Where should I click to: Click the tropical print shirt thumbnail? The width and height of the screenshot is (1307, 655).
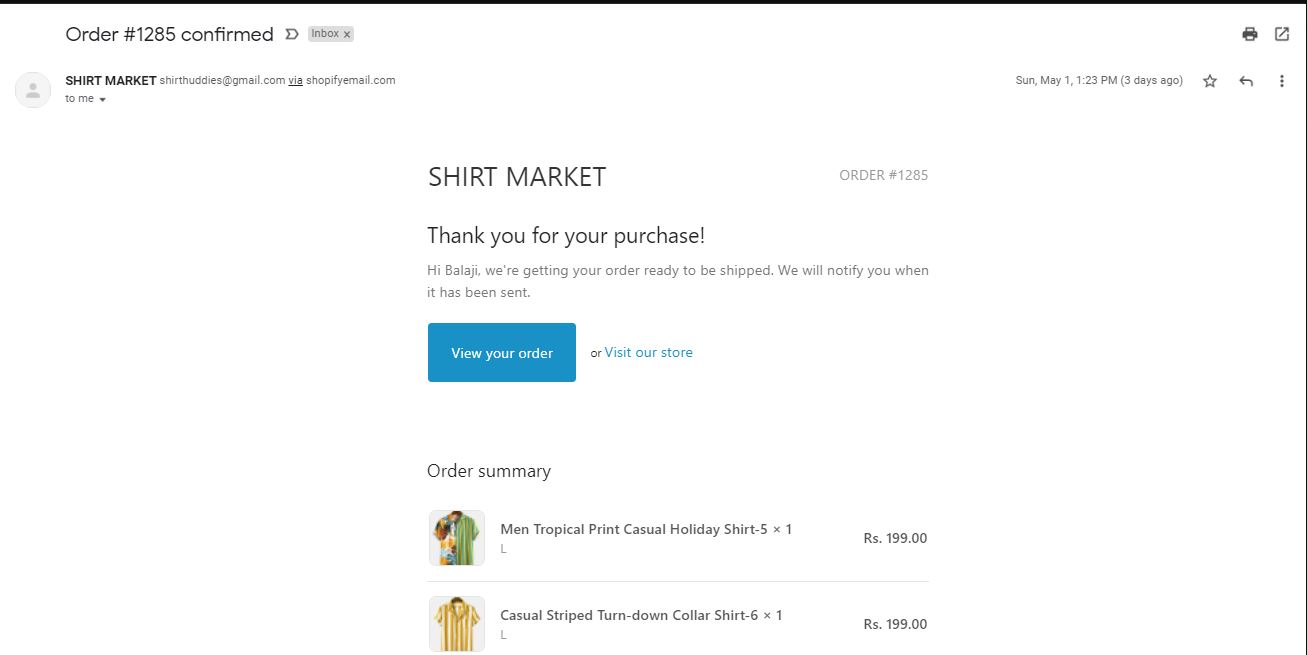[456, 538]
